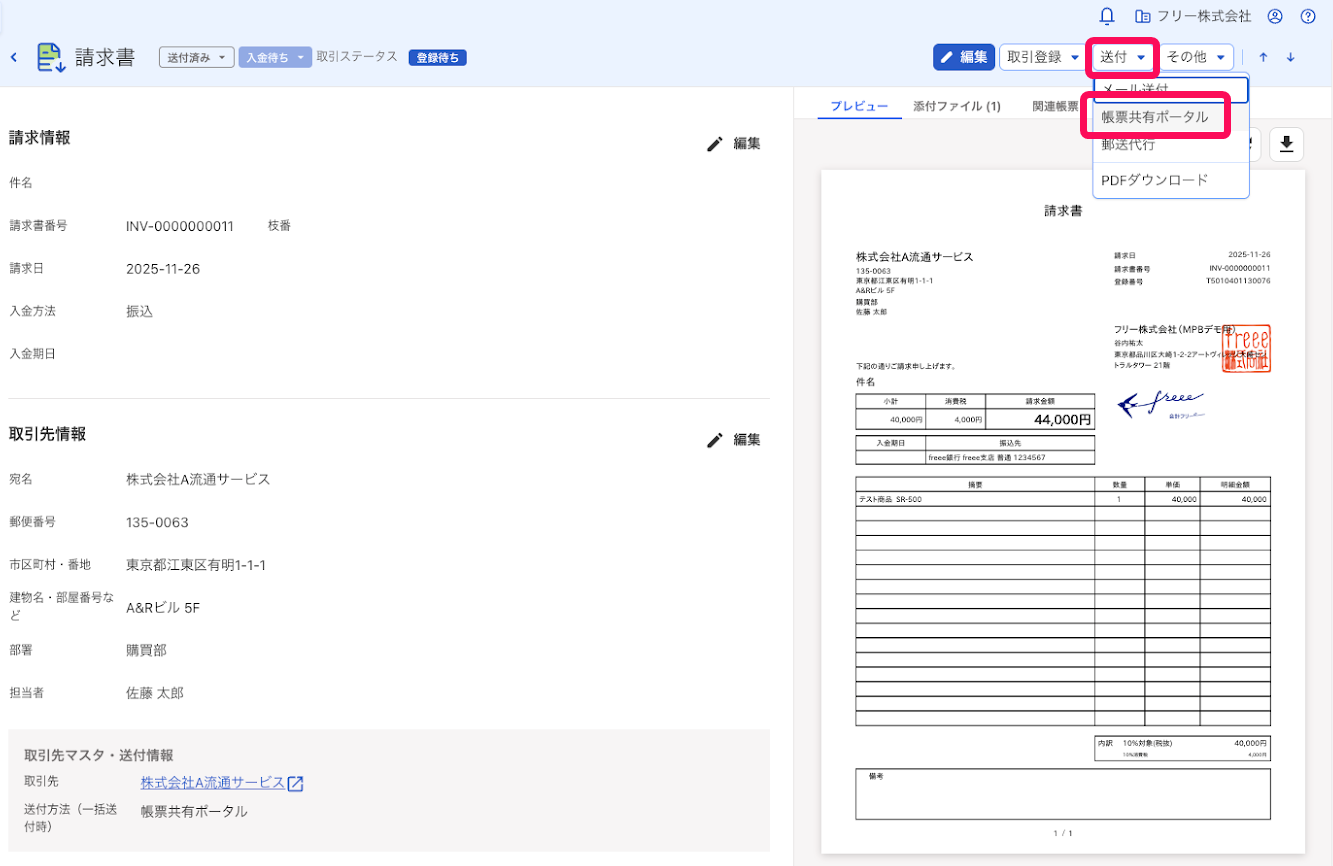Click the postal code 135-0063
Image resolution: width=1333 pixels, height=866 pixels.
(157, 522)
